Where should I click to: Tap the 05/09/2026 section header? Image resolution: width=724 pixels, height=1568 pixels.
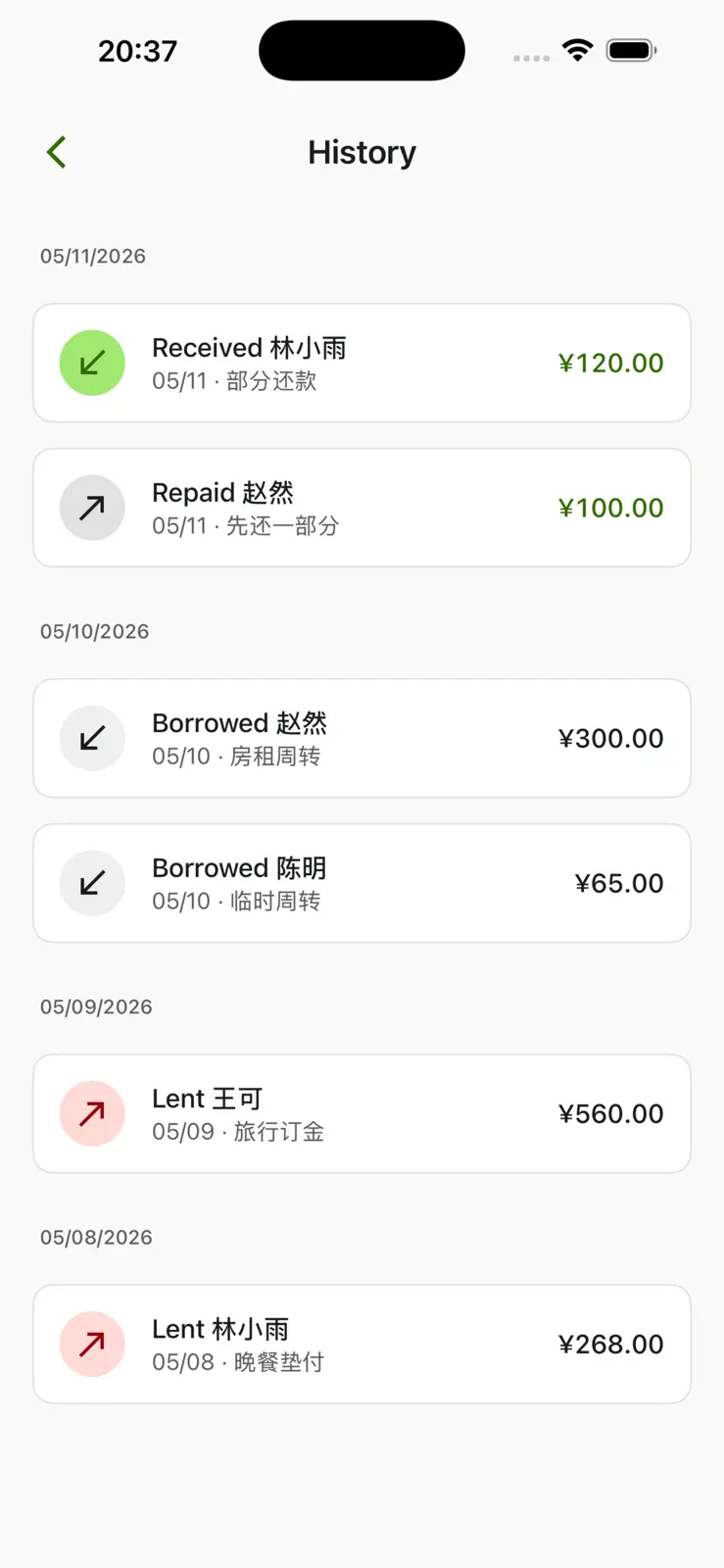tap(96, 1006)
